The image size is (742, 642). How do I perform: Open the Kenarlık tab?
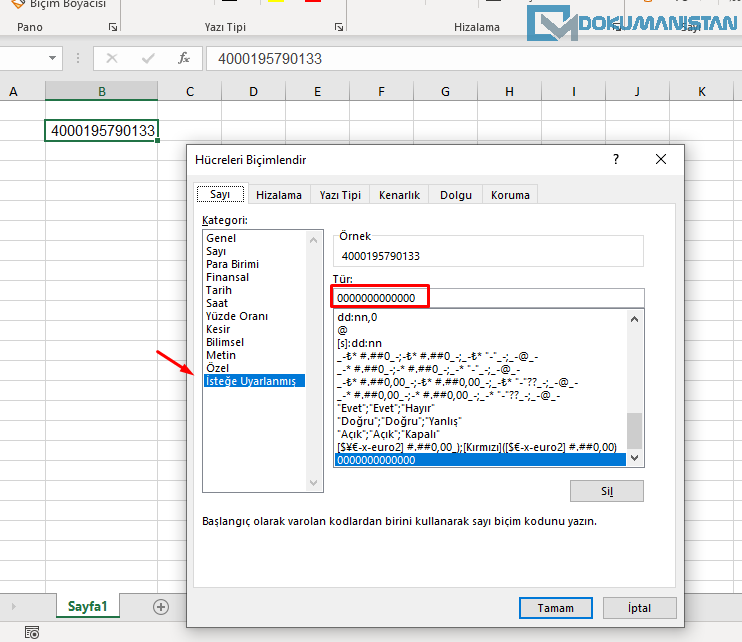[x=399, y=195]
